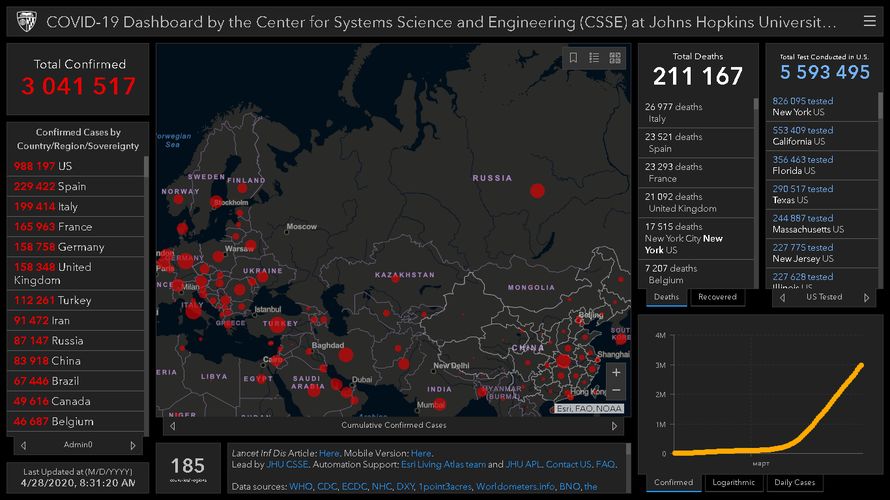This screenshot has height=500, width=890.
Task: Click right arrow next to Admin0
Action: [133, 445]
